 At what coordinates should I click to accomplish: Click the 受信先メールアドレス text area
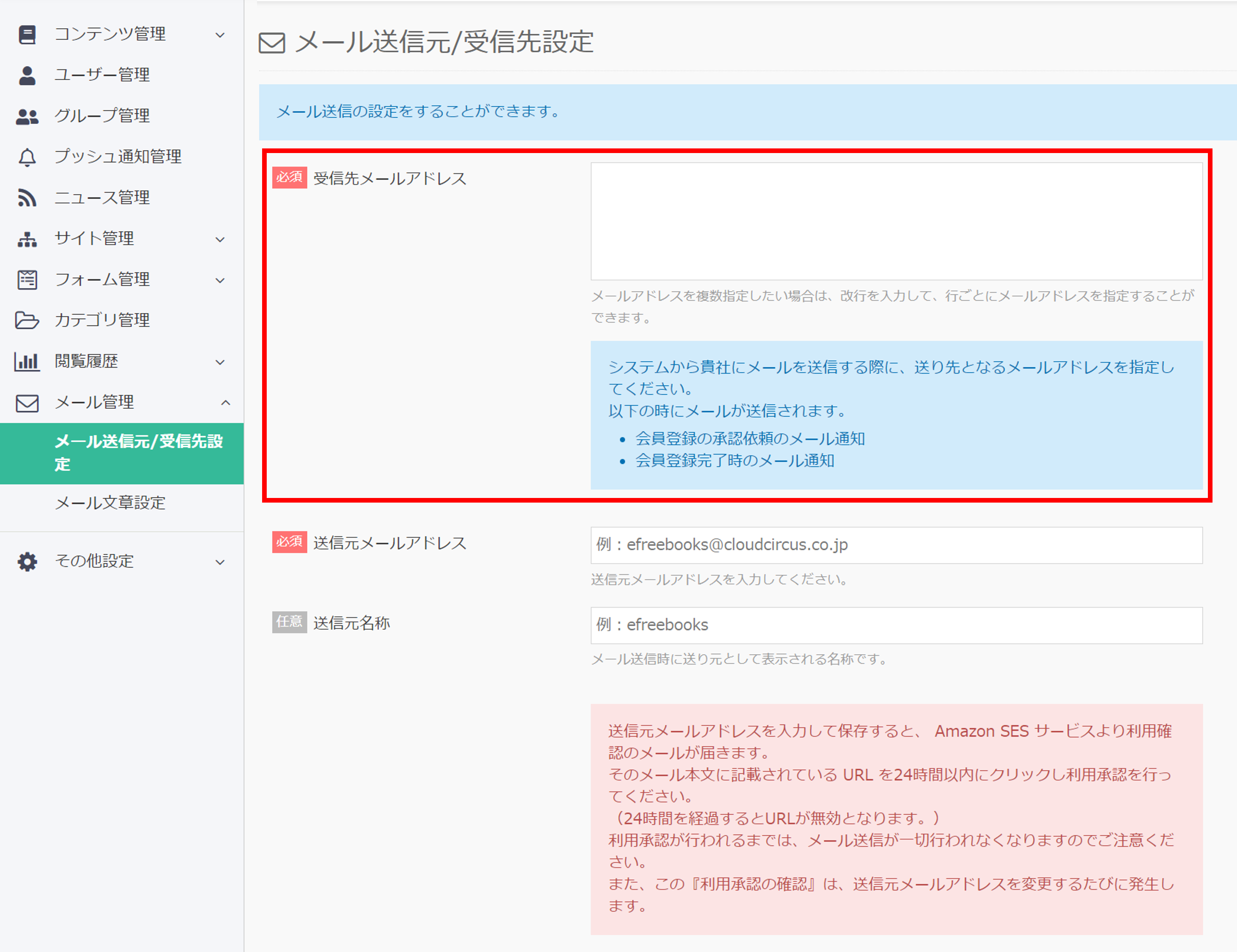[x=896, y=221]
